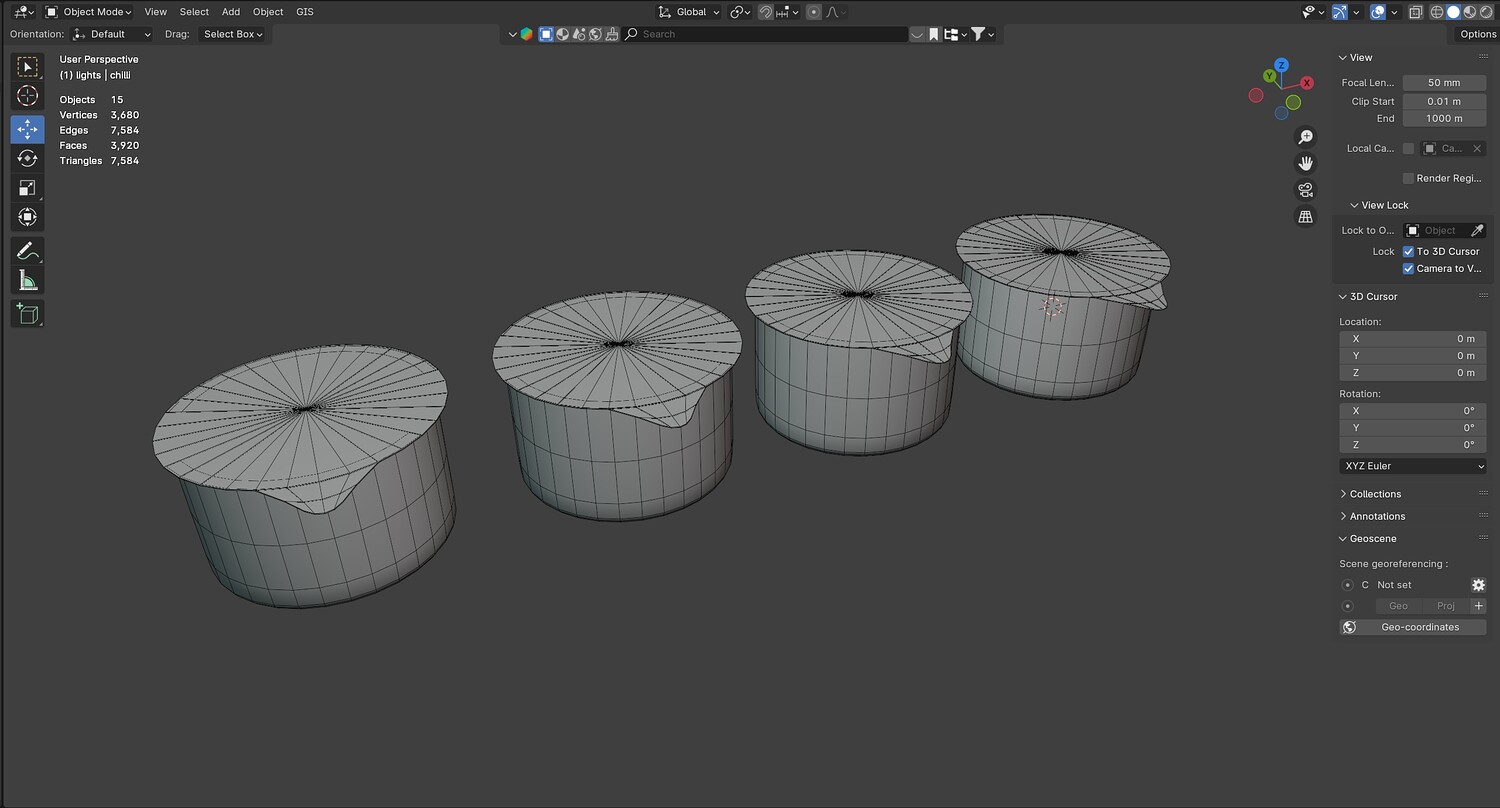The image size is (1500, 808).
Task: Click the red X axis gizmo ball
Action: click(x=1306, y=83)
